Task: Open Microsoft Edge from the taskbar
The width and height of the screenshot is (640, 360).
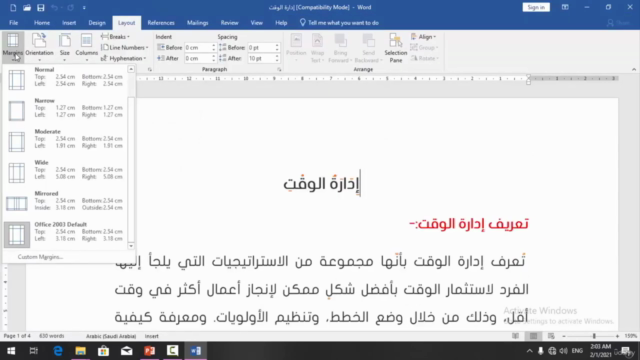Action: 58,351
